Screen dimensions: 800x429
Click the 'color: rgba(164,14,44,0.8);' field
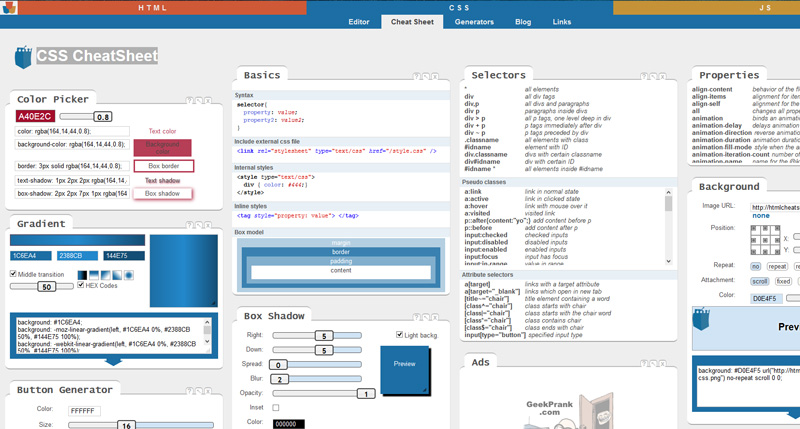tap(72, 131)
